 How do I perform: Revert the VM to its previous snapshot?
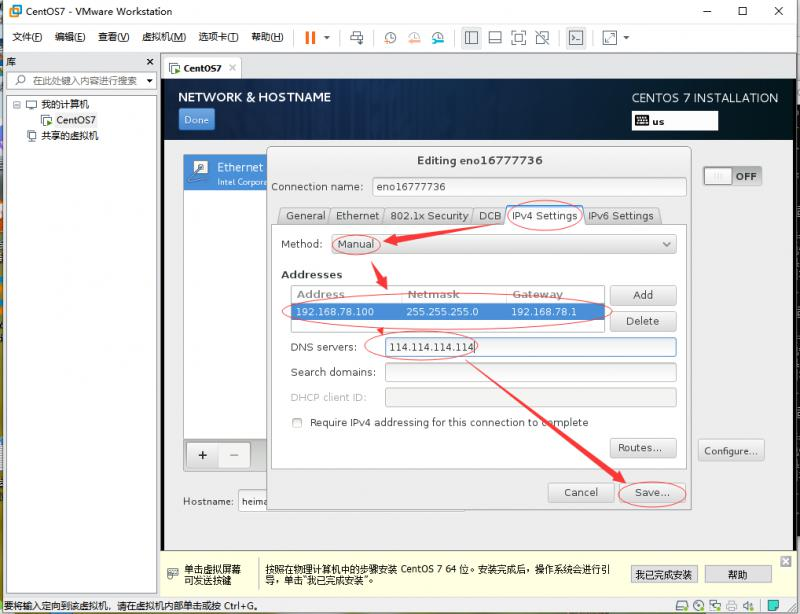click(x=414, y=38)
